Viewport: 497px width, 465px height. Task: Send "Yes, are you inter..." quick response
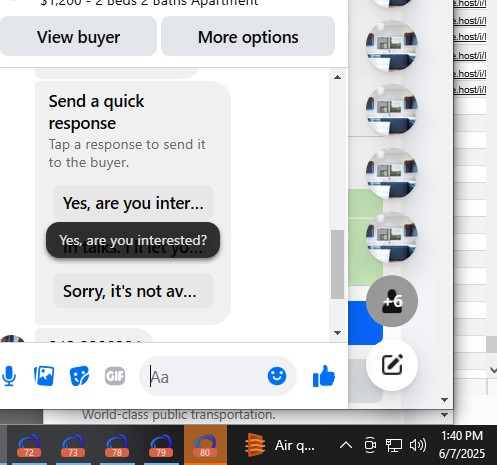point(133,203)
